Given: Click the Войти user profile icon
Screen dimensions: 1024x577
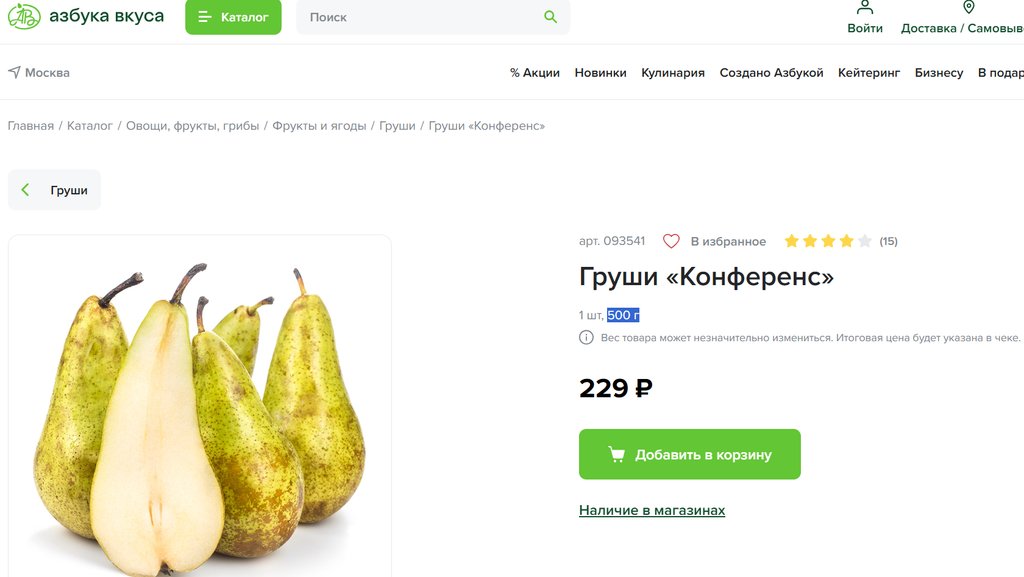Looking at the screenshot, I should 865,8.
